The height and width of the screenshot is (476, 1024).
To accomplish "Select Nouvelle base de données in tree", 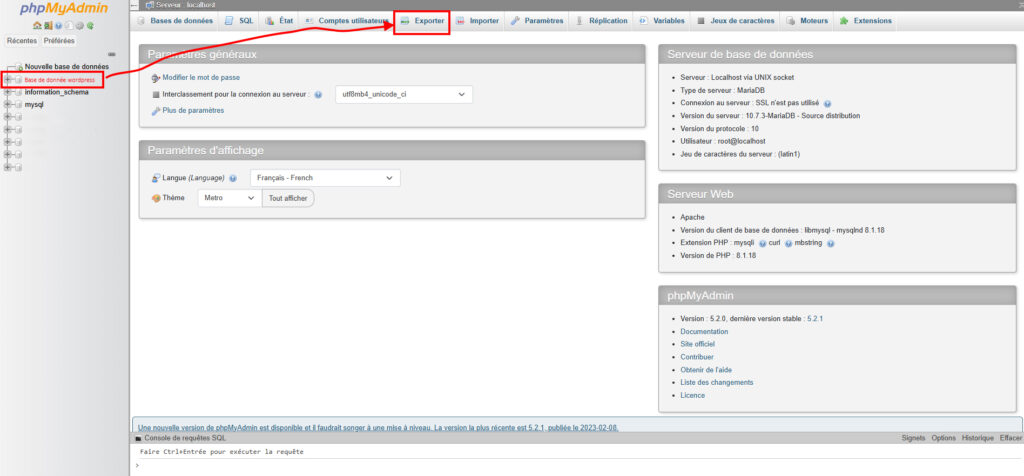I will 67,67.
